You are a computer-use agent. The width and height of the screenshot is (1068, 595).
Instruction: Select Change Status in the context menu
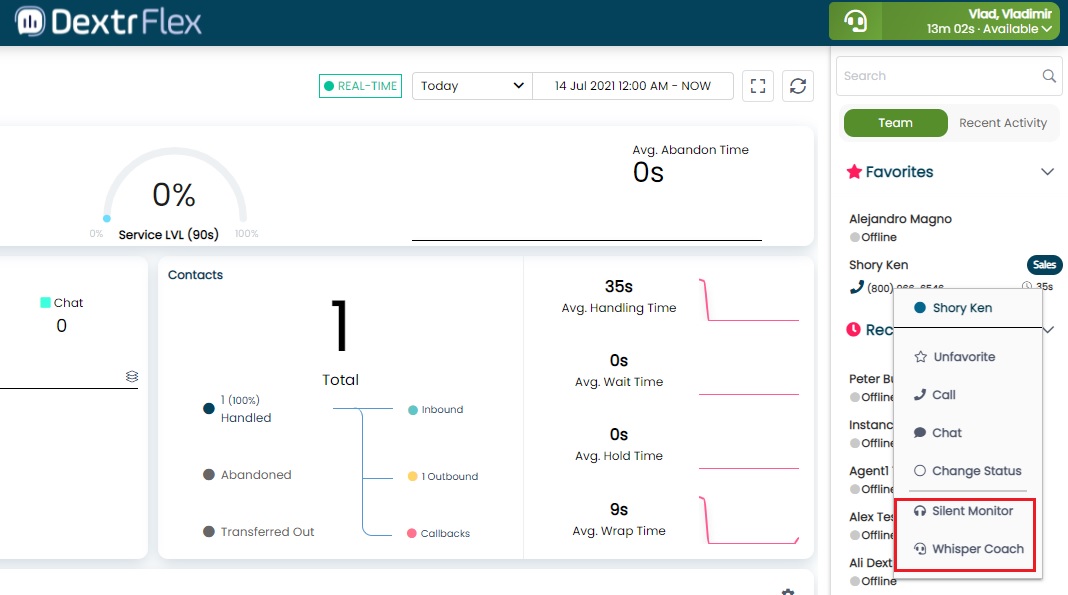pos(968,471)
